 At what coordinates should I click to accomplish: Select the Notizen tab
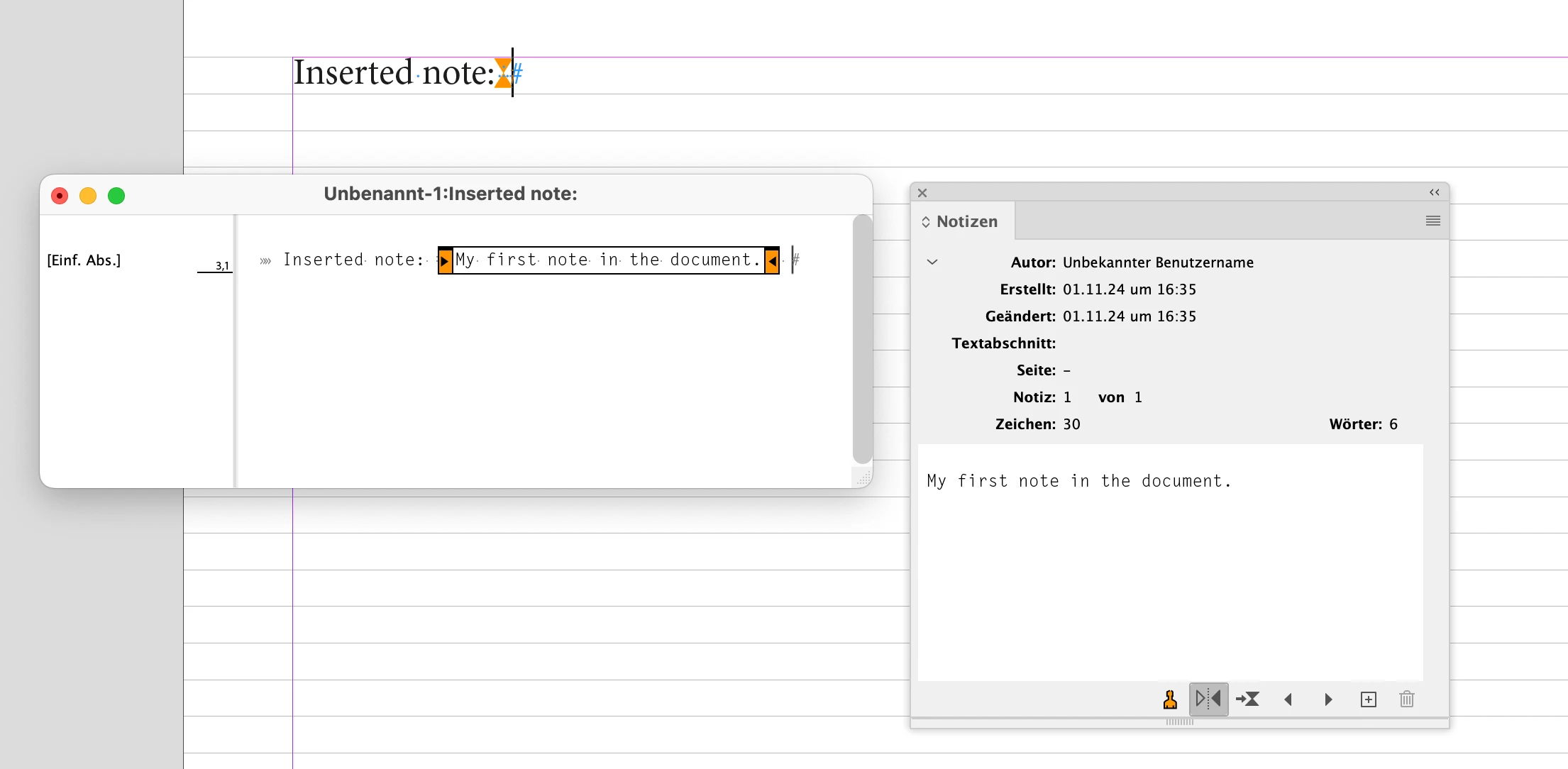point(966,221)
